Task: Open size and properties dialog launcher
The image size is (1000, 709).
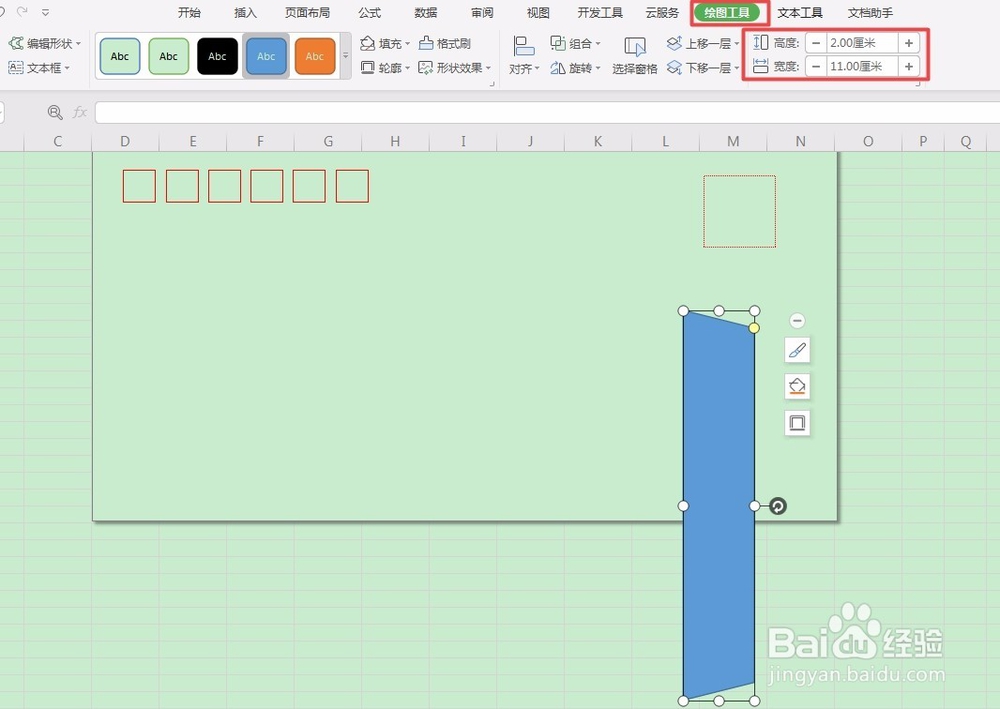Action: [x=917, y=84]
